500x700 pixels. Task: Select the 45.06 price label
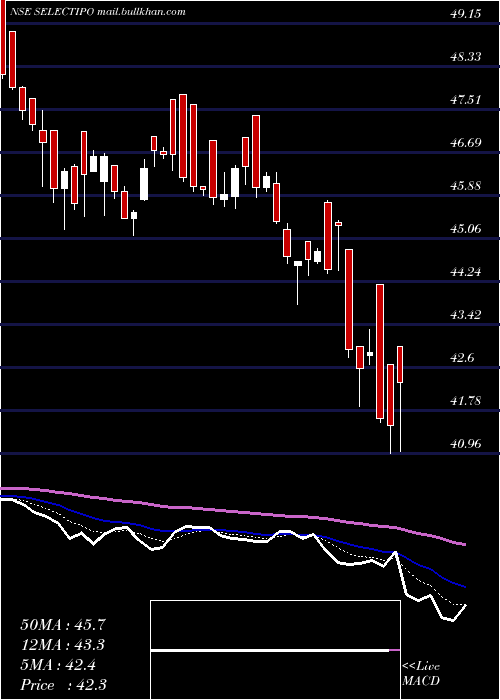tap(465, 229)
